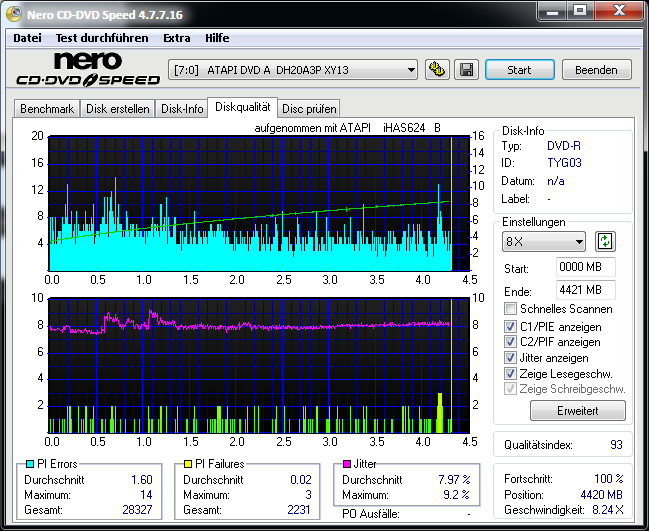Viewport: 649px width, 531px height.
Task: Click the Jitter Durchschnitt value 7.97 %
Action: (x=454, y=480)
